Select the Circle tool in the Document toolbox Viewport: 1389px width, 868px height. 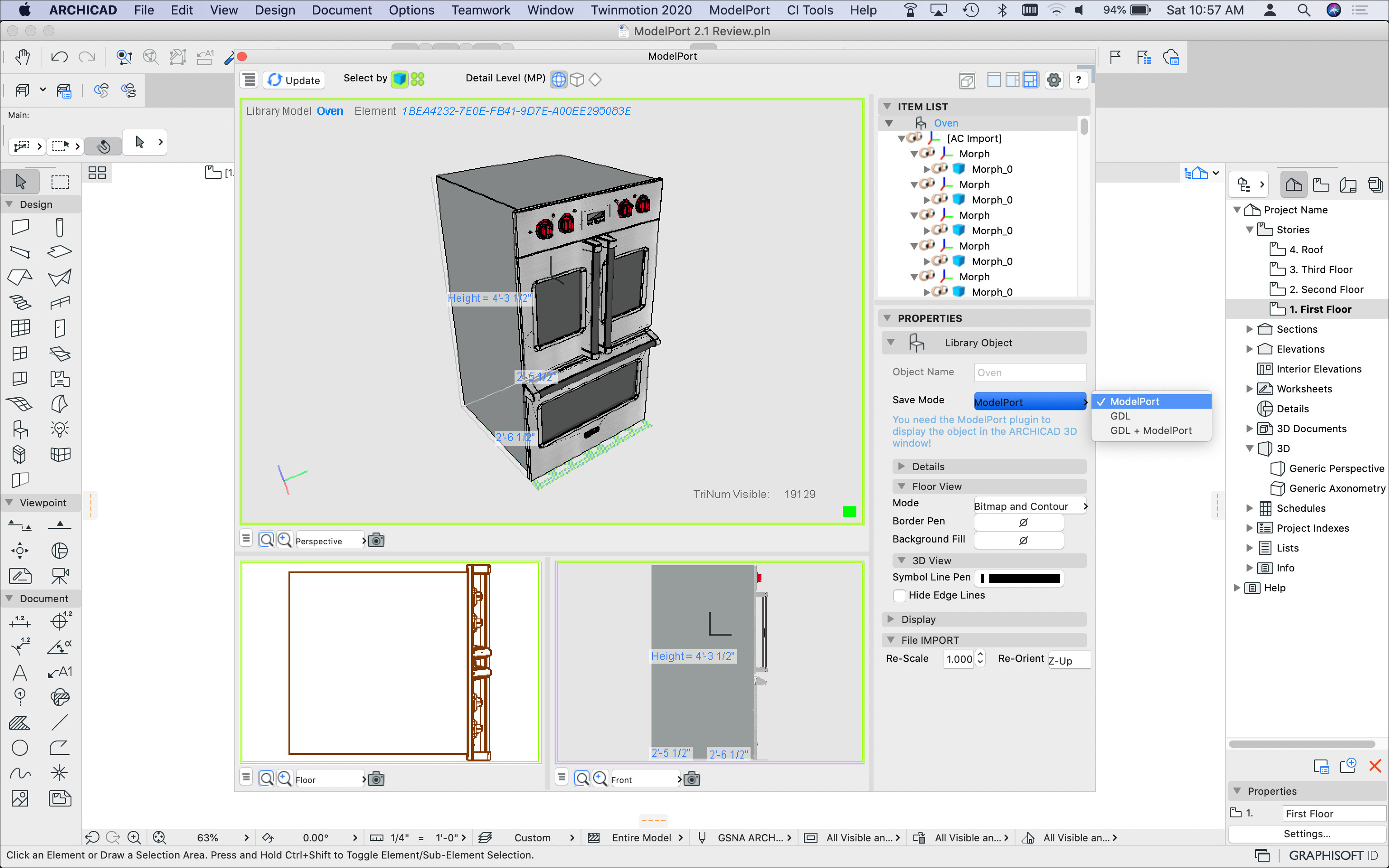pyautogui.click(x=20, y=748)
